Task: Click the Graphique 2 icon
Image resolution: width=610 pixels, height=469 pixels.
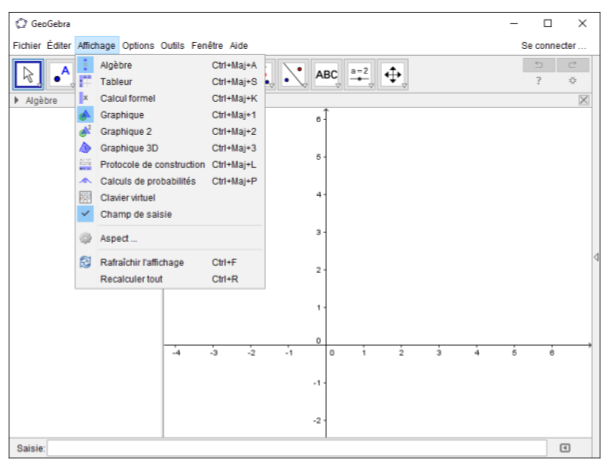Action: pyautogui.click(x=85, y=131)
